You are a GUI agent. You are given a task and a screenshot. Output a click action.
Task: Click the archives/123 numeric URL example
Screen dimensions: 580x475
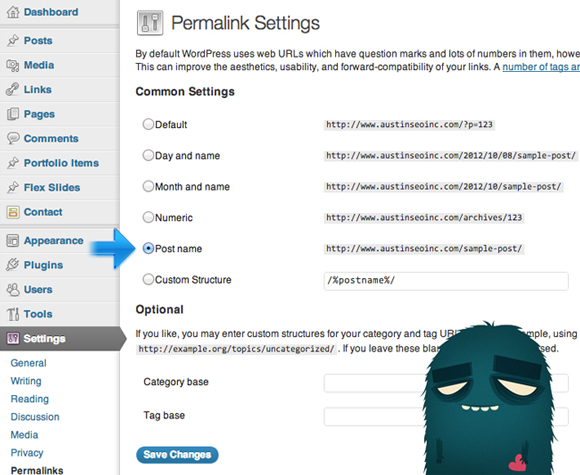[424, 218]
